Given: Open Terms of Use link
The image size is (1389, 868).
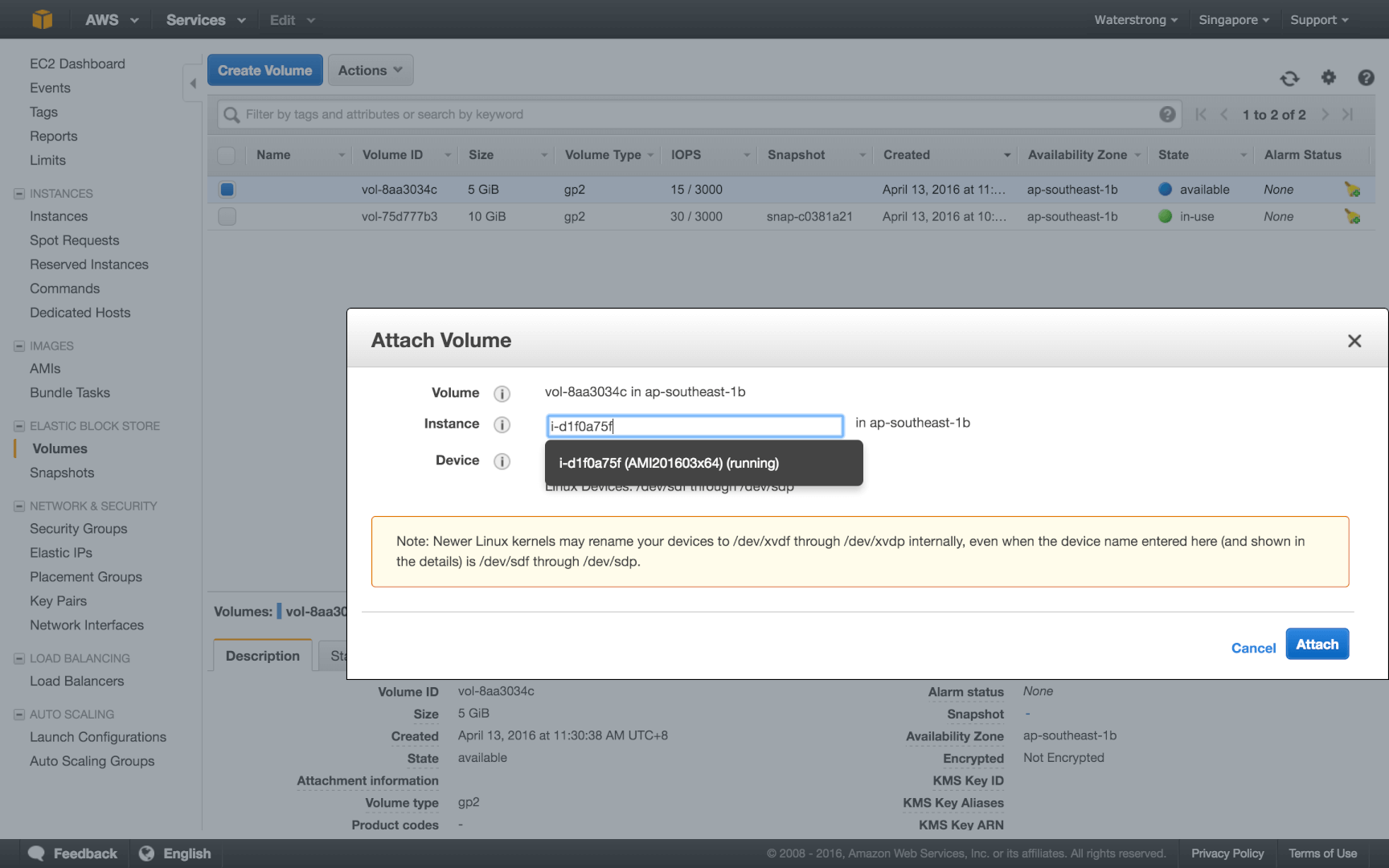Looking at the screenshot, I should tap(1322, 854).
